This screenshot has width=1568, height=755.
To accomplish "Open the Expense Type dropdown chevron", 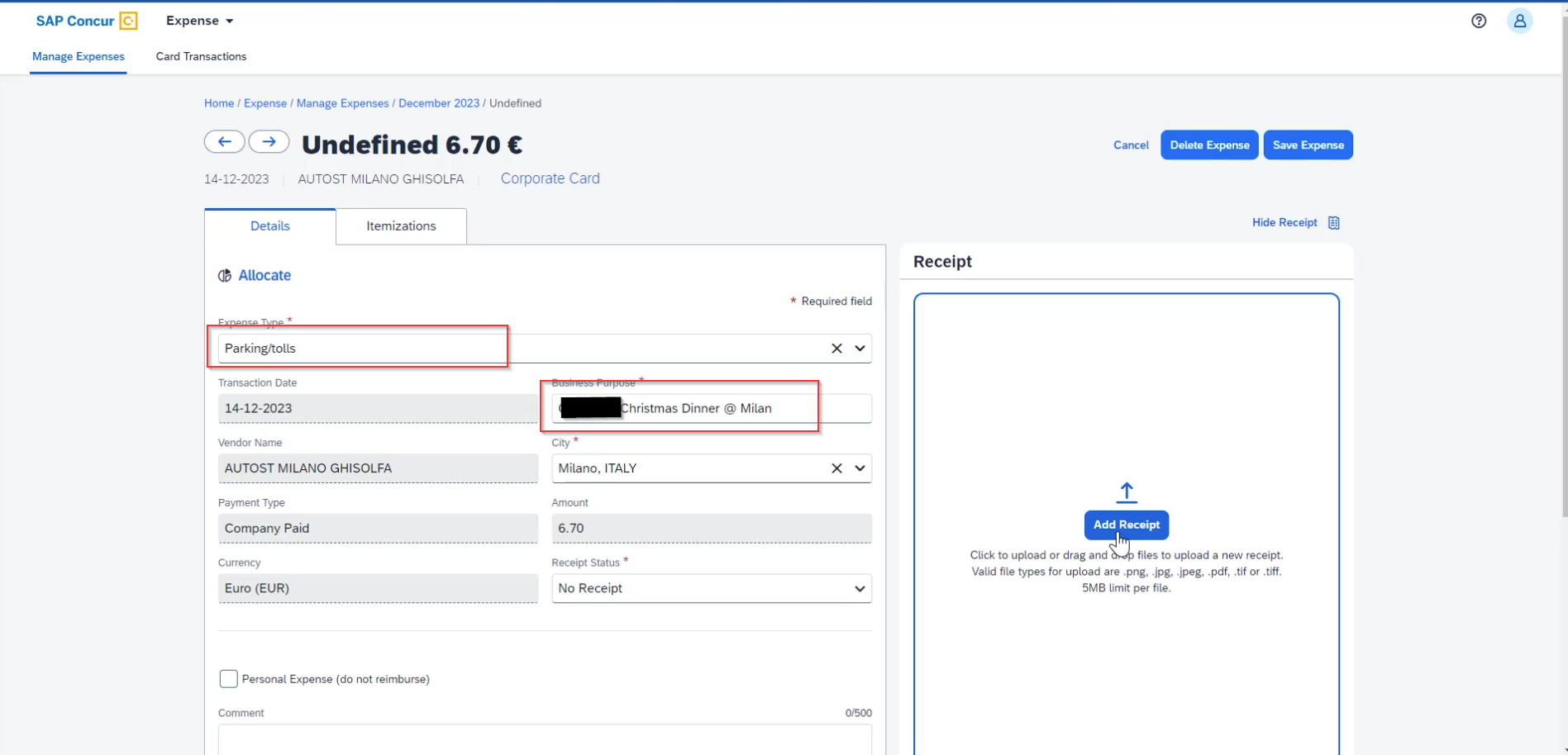I will point(860,348).
